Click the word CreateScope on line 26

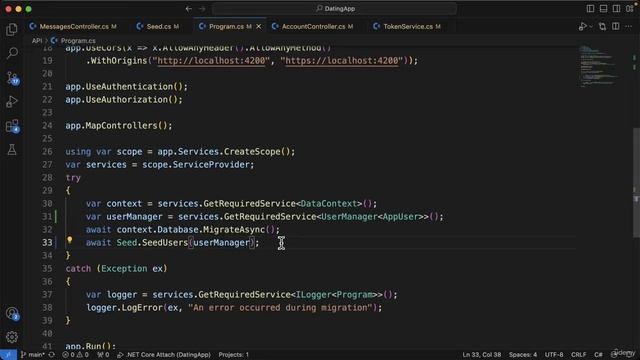pos(252,151)
